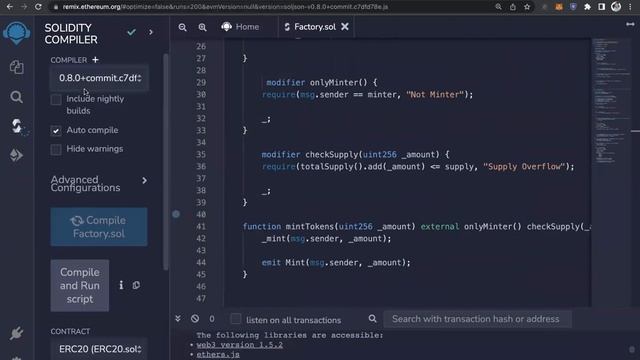This screenshot has height=360, width=640.
Task: Click the plus icon next to COMPILER
Action: (95, 60)
